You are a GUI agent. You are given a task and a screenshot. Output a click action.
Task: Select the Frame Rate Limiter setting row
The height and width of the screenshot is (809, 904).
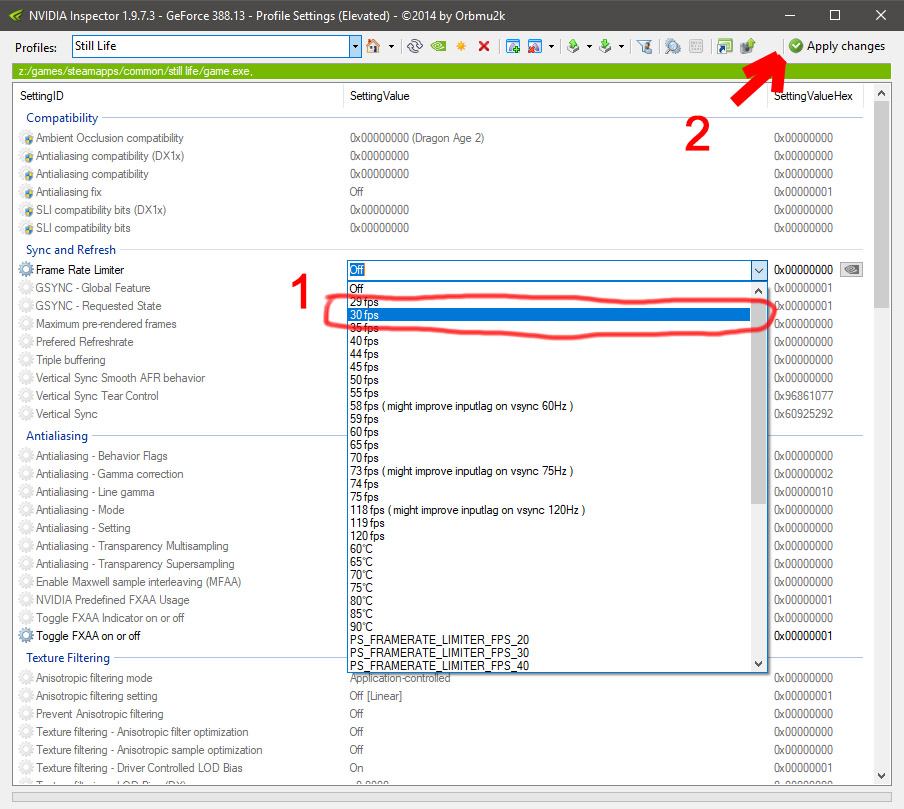click(80, 270)
